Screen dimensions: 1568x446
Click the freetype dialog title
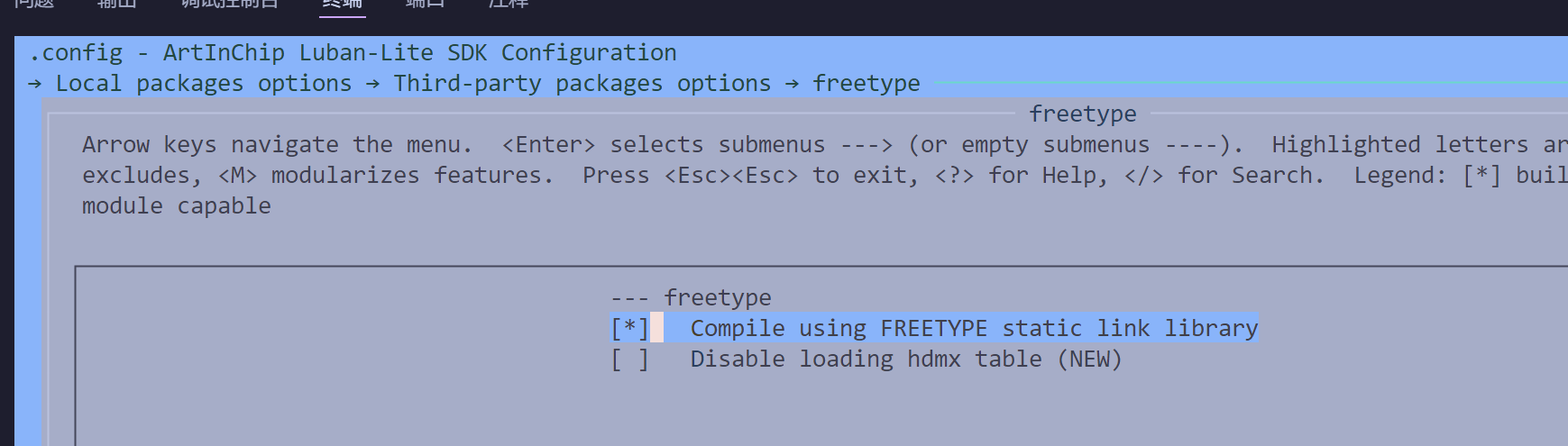(x=1082, y=114)
